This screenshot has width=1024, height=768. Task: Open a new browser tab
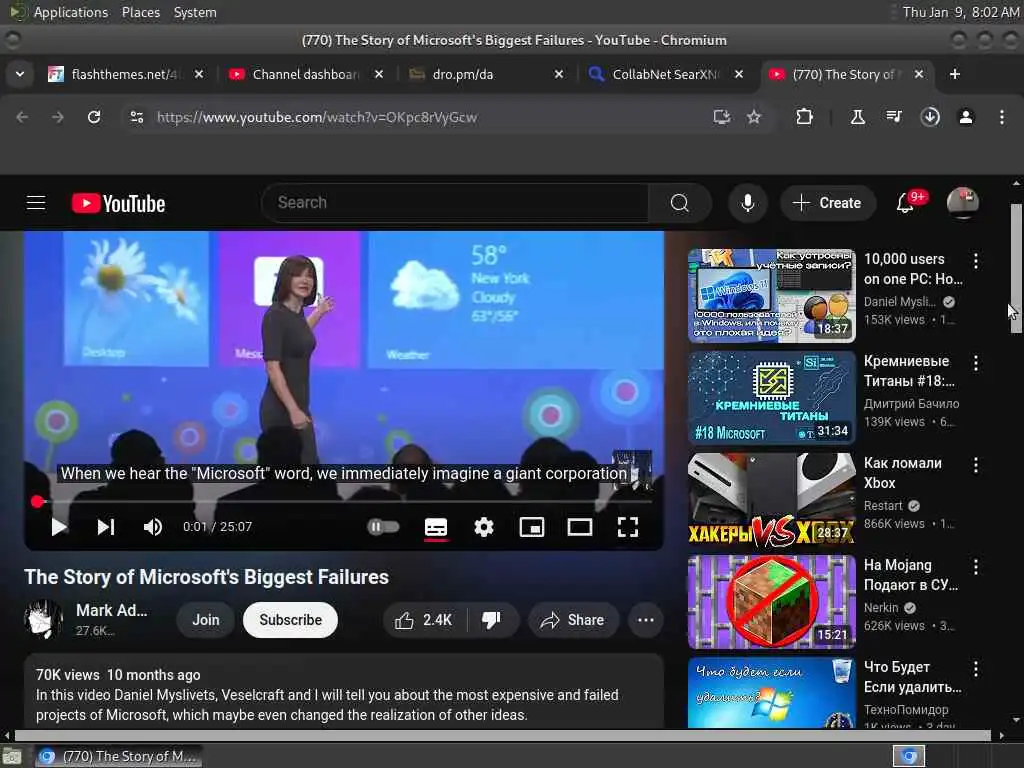955,74
